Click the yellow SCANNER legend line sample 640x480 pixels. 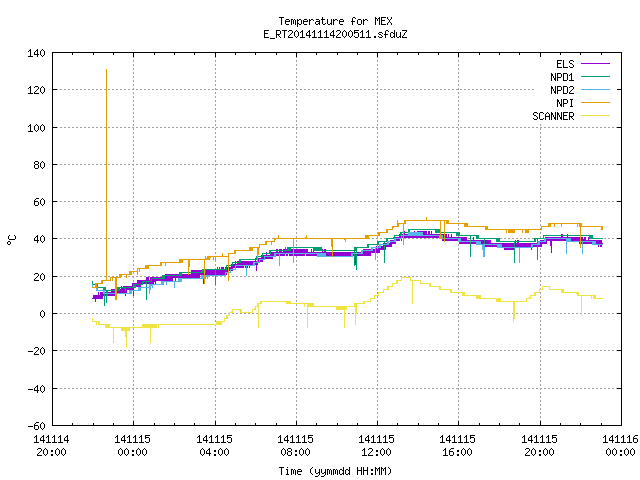(x=595, y=116)
